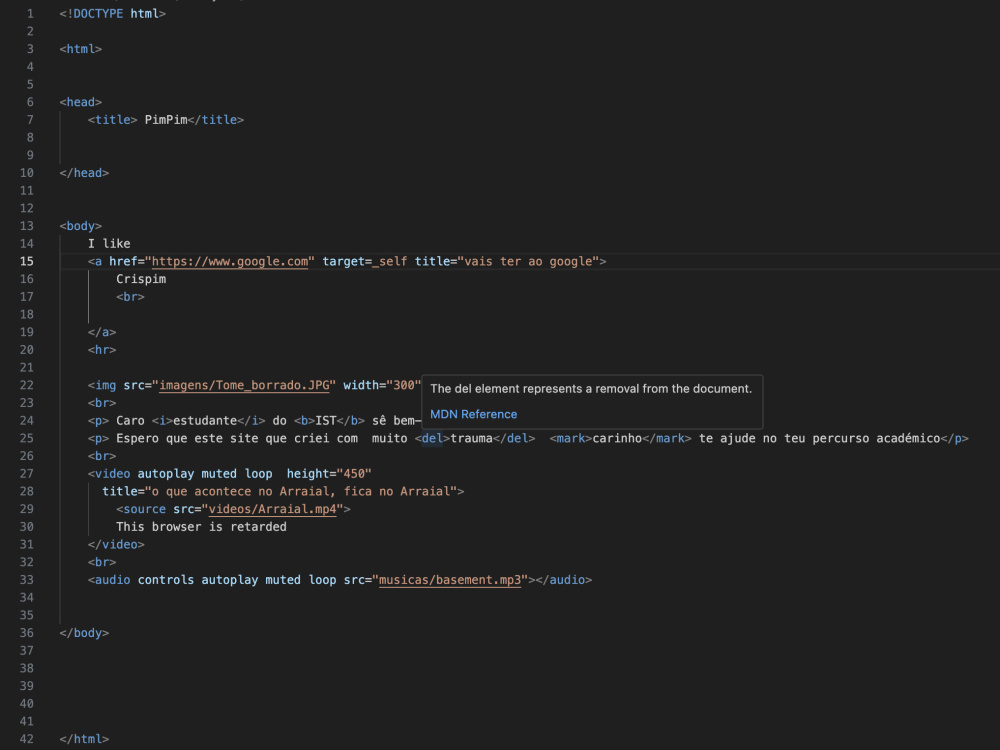Click the opening body tag
1000x750 pixels.
pyautogui.click(x=80, y=226)
